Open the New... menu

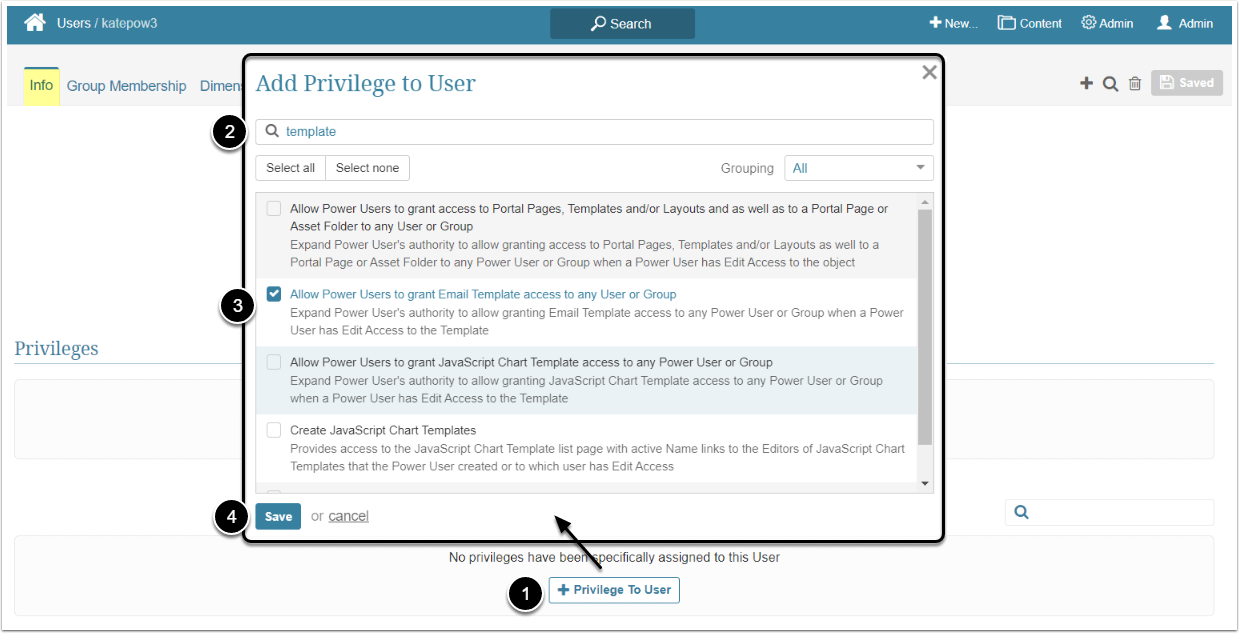click(953, 23)
